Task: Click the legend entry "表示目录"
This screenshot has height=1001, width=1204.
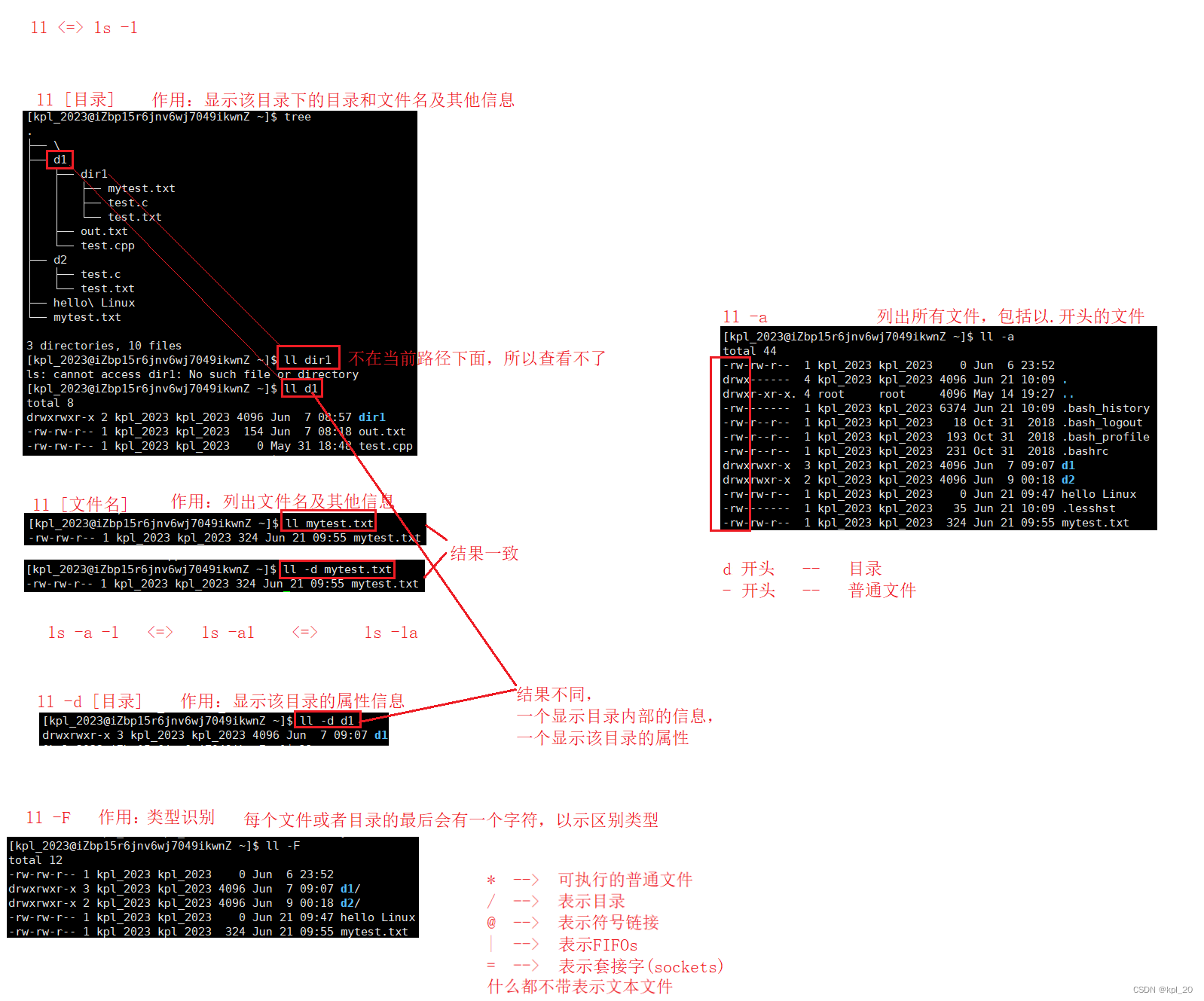Action: (x=592, y=902)
